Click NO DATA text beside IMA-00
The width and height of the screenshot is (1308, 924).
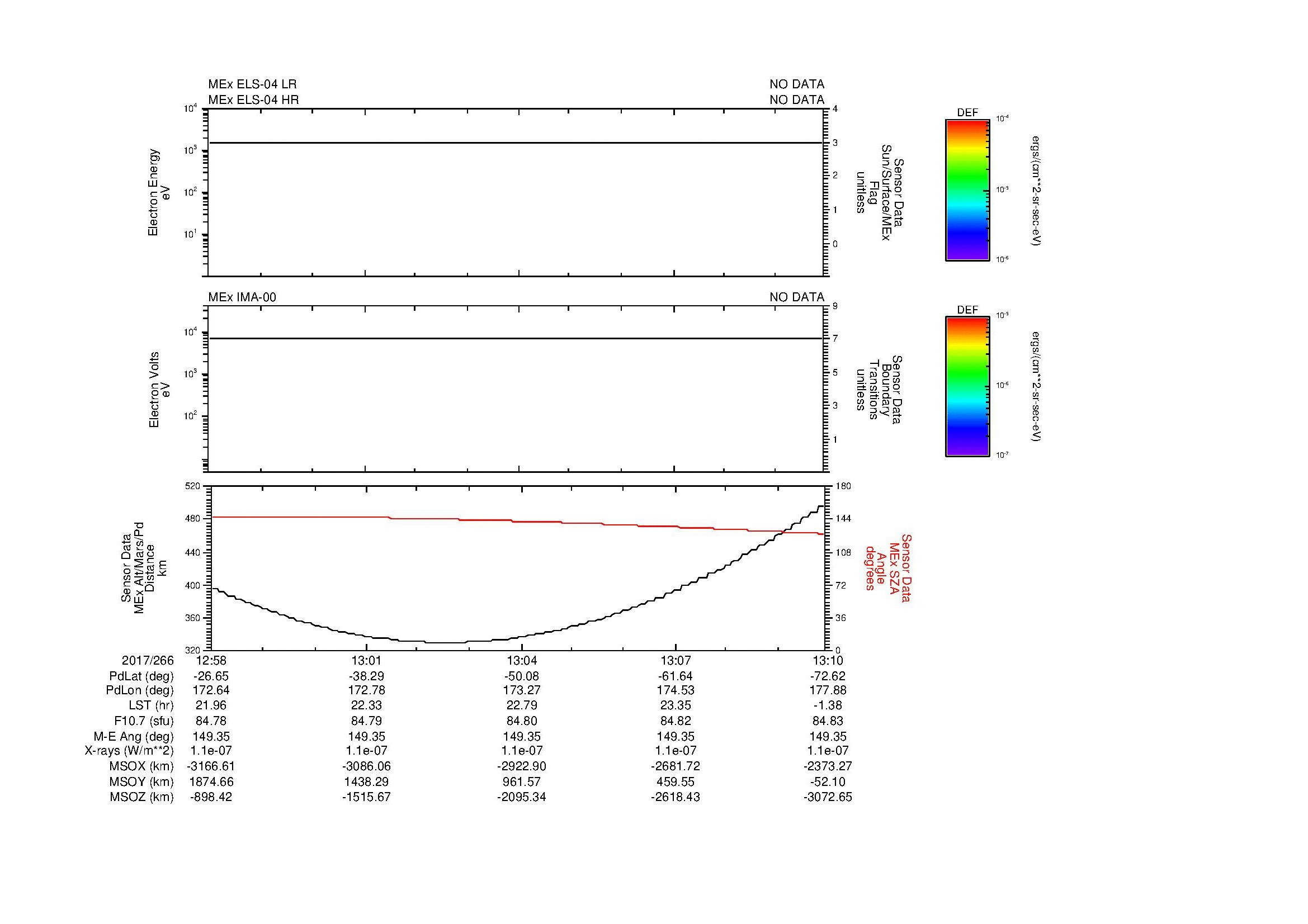click(x=797, y=297)
